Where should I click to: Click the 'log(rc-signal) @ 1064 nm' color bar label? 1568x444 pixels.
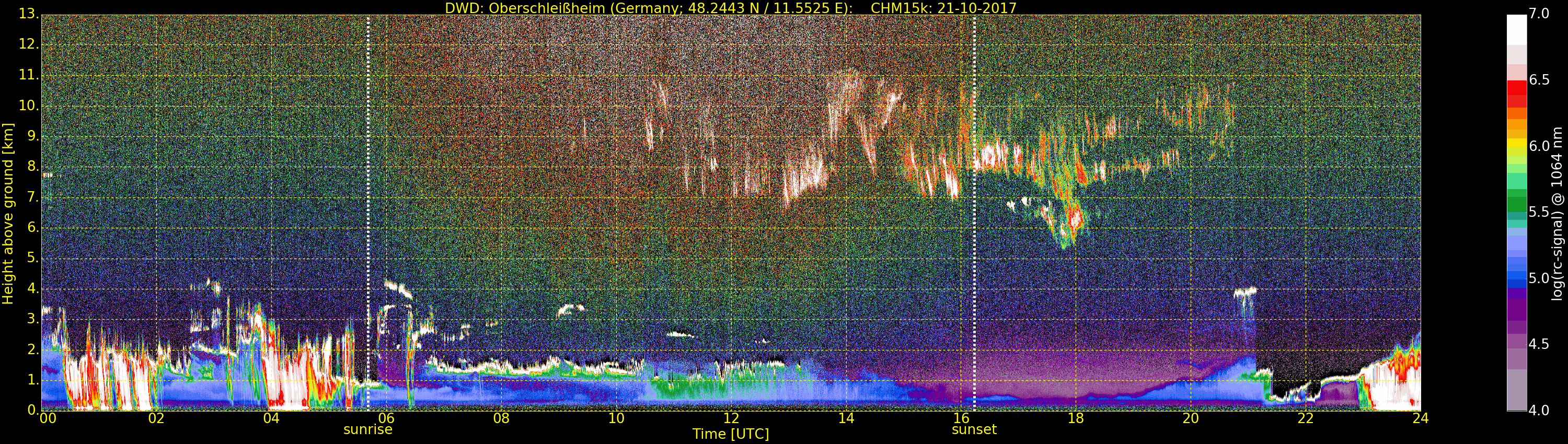(1558, 214)
